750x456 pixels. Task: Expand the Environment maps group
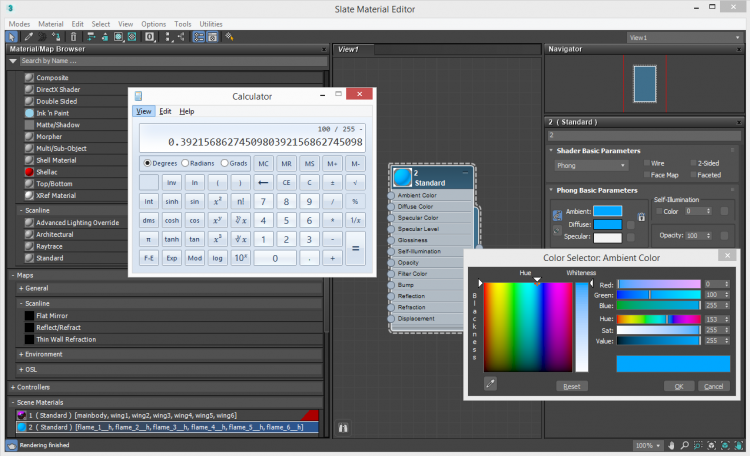click(x=21, y=354)
